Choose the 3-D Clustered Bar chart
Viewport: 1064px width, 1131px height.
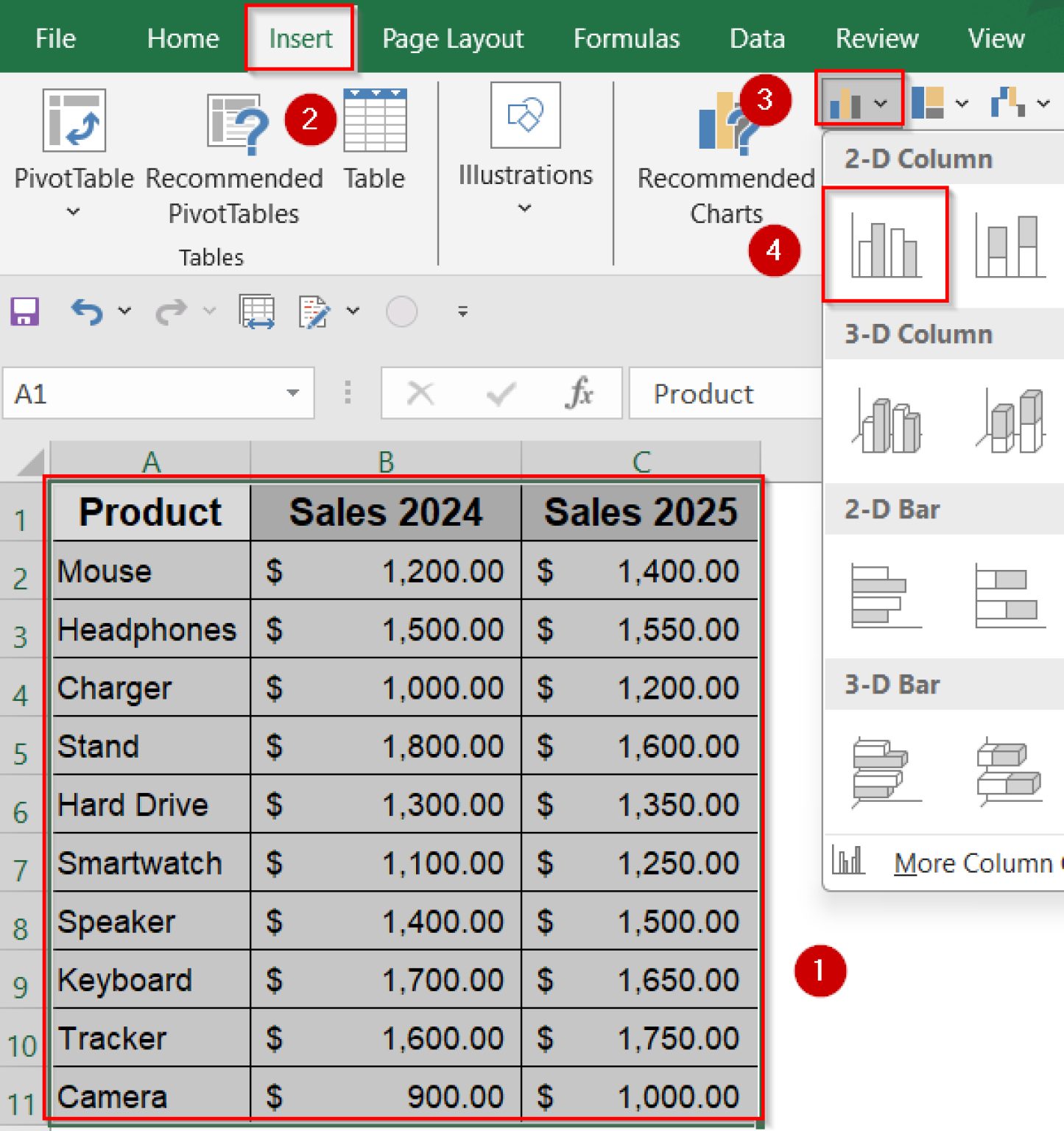click(x=881, y=773)
